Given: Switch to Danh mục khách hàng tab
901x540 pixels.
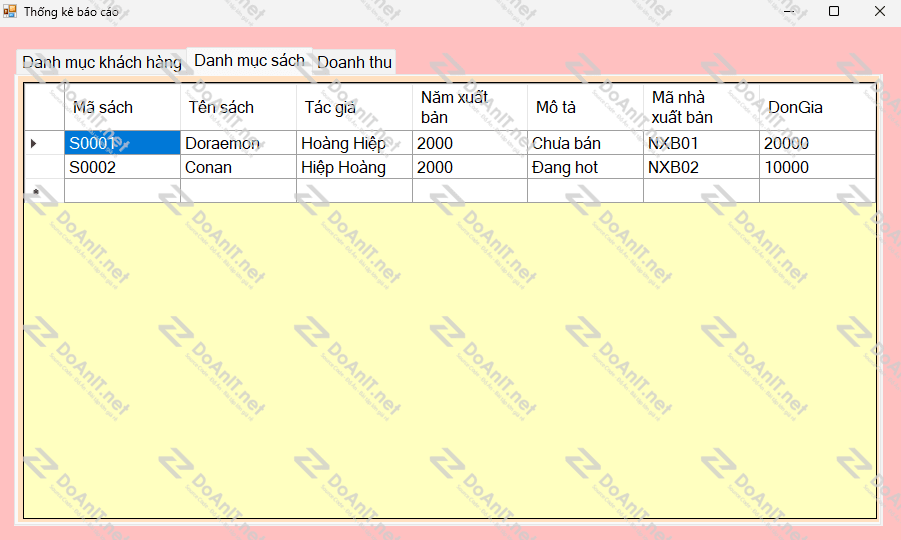Looking at the screenshot, I should click(102, 62).
